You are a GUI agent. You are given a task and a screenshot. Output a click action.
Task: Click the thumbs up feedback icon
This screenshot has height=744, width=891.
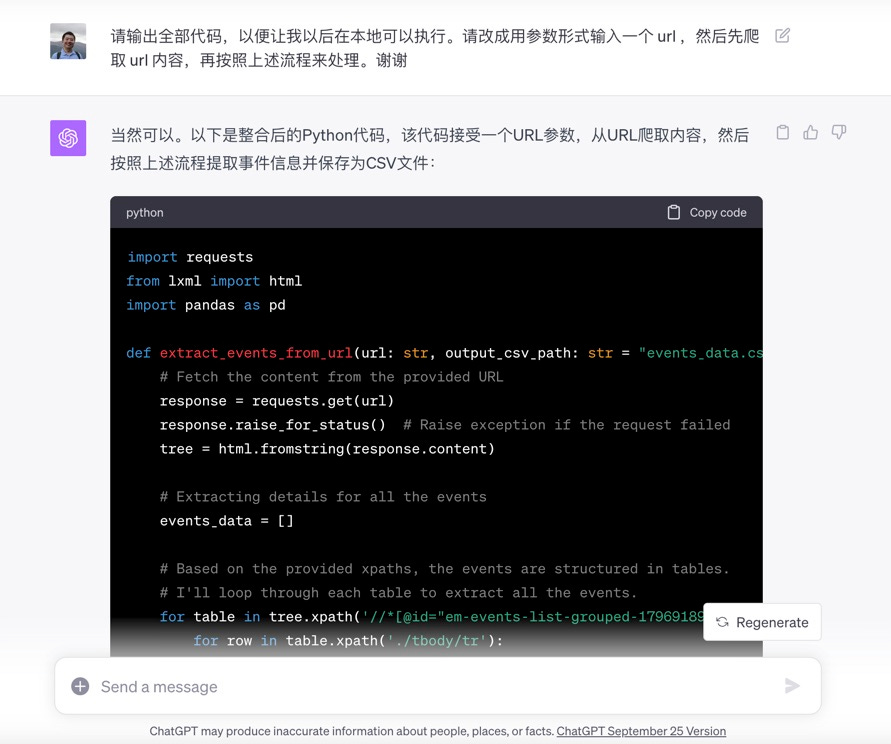pyautogui.click(x=810, y=132)
